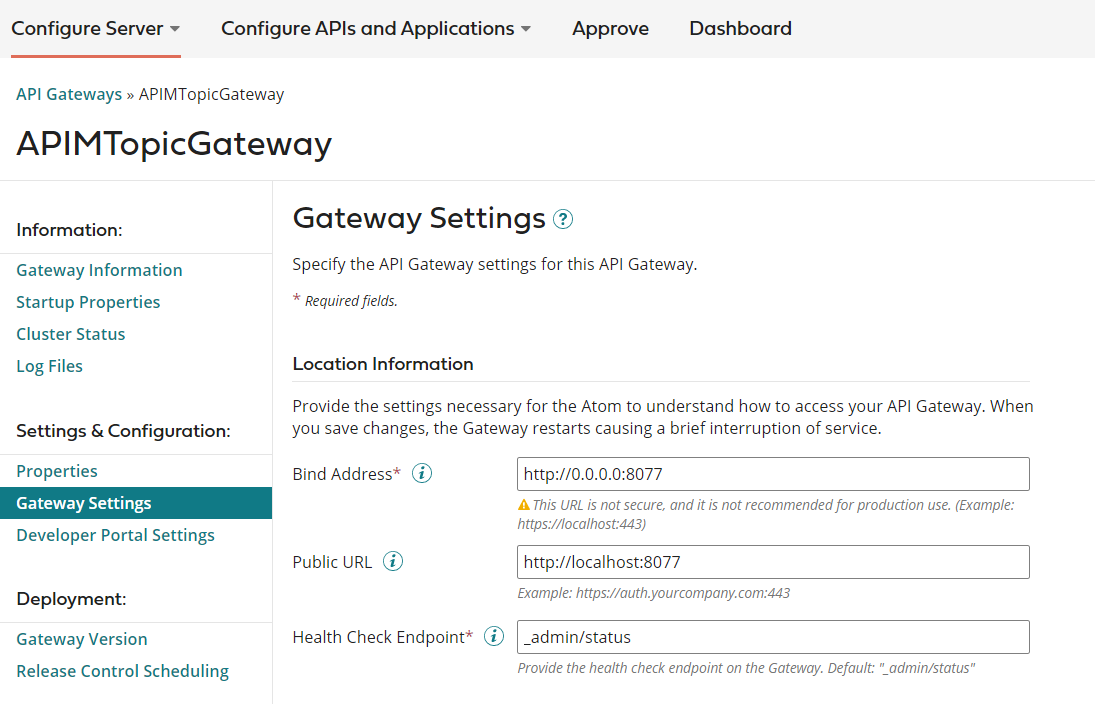View Startup Properties
The height and width of the screenshot is (704, 1095).
(x=88, y=301)
